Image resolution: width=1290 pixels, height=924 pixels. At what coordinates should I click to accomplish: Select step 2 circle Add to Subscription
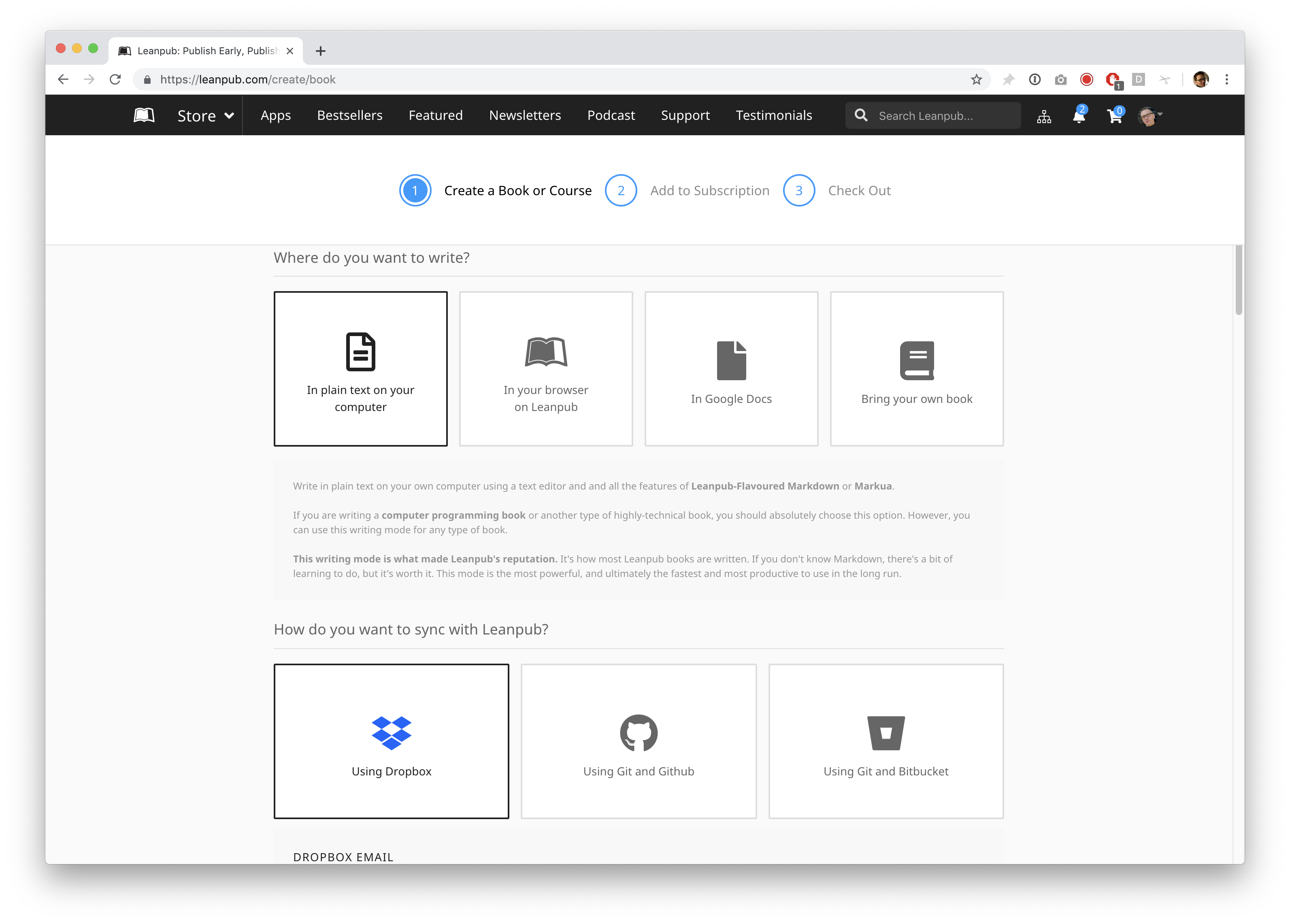click(621, 191)
